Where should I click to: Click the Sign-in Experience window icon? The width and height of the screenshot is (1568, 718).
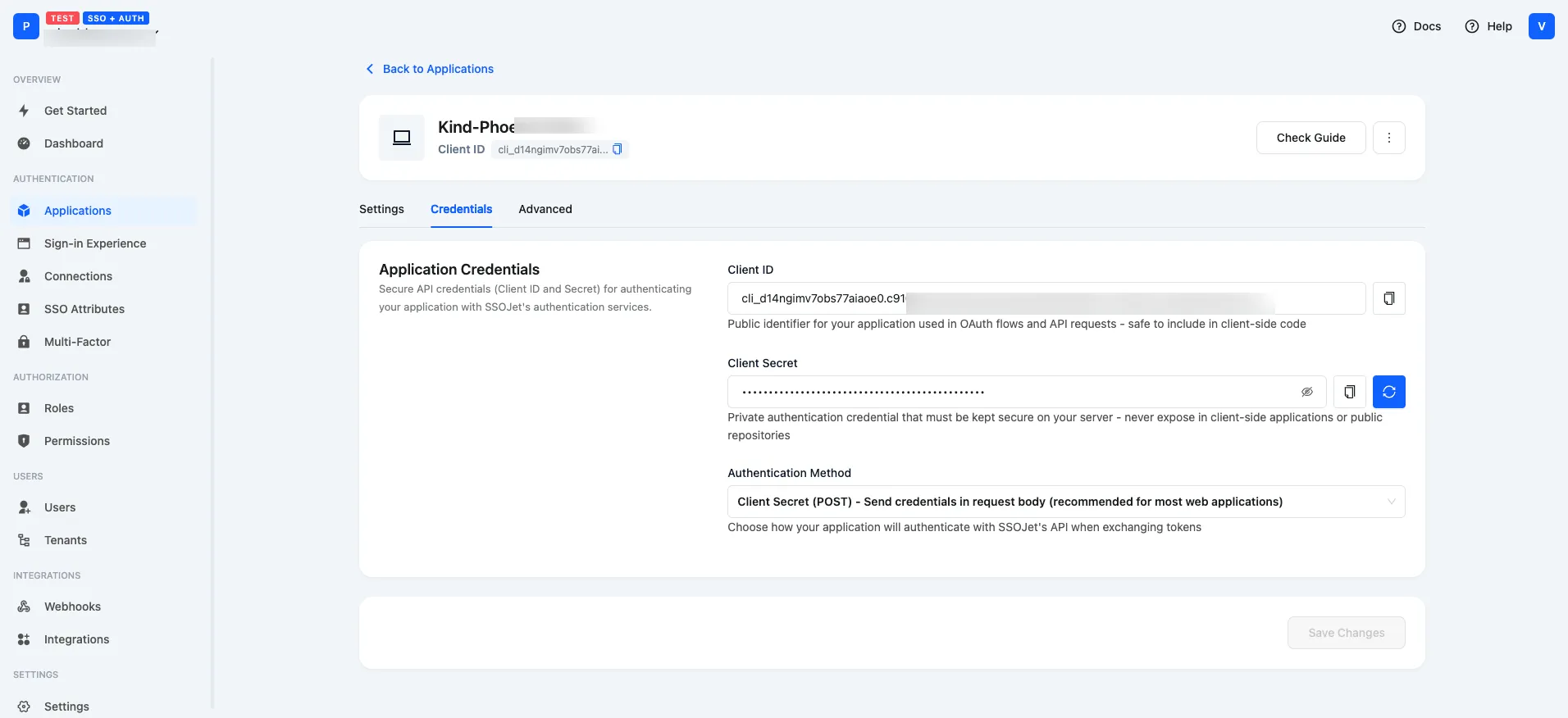24,243
